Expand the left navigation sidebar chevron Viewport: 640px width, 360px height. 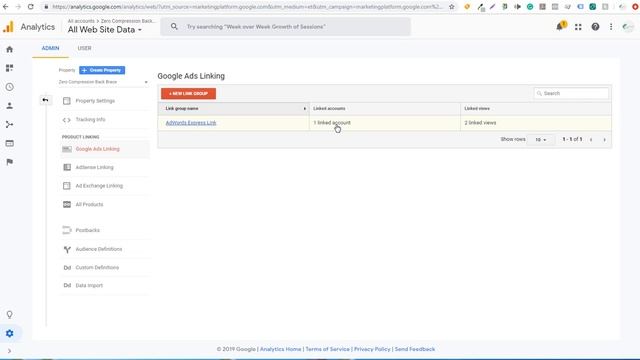9,351
